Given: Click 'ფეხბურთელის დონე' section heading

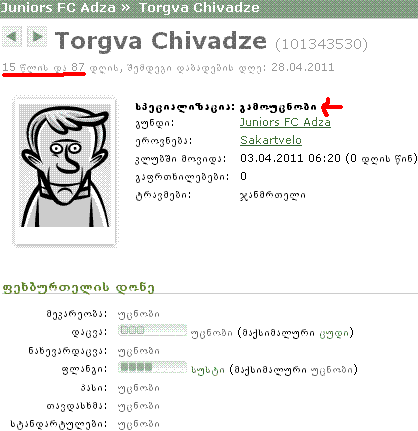Looking at the screenshot, I should pos(78,288).
